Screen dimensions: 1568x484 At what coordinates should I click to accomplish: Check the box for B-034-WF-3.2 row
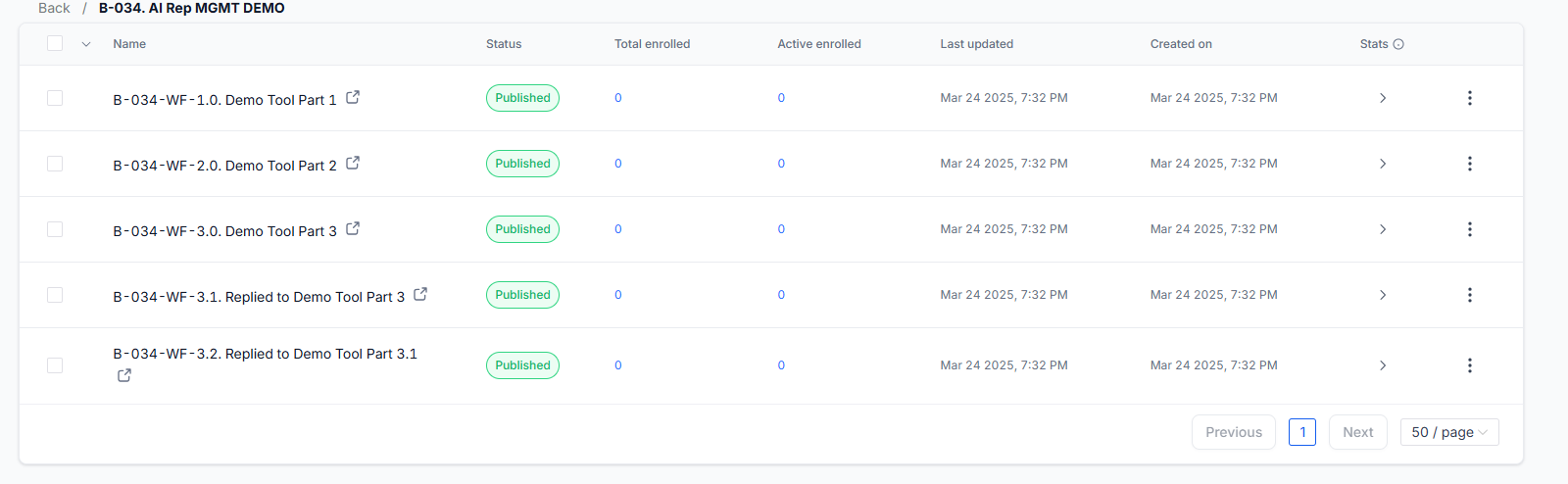[55, 365]
